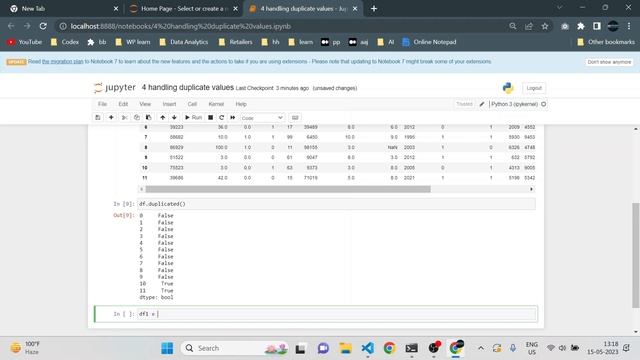The image size is (640, 360).
Task: Restart the kernel icon
Action: pos(222,118)
